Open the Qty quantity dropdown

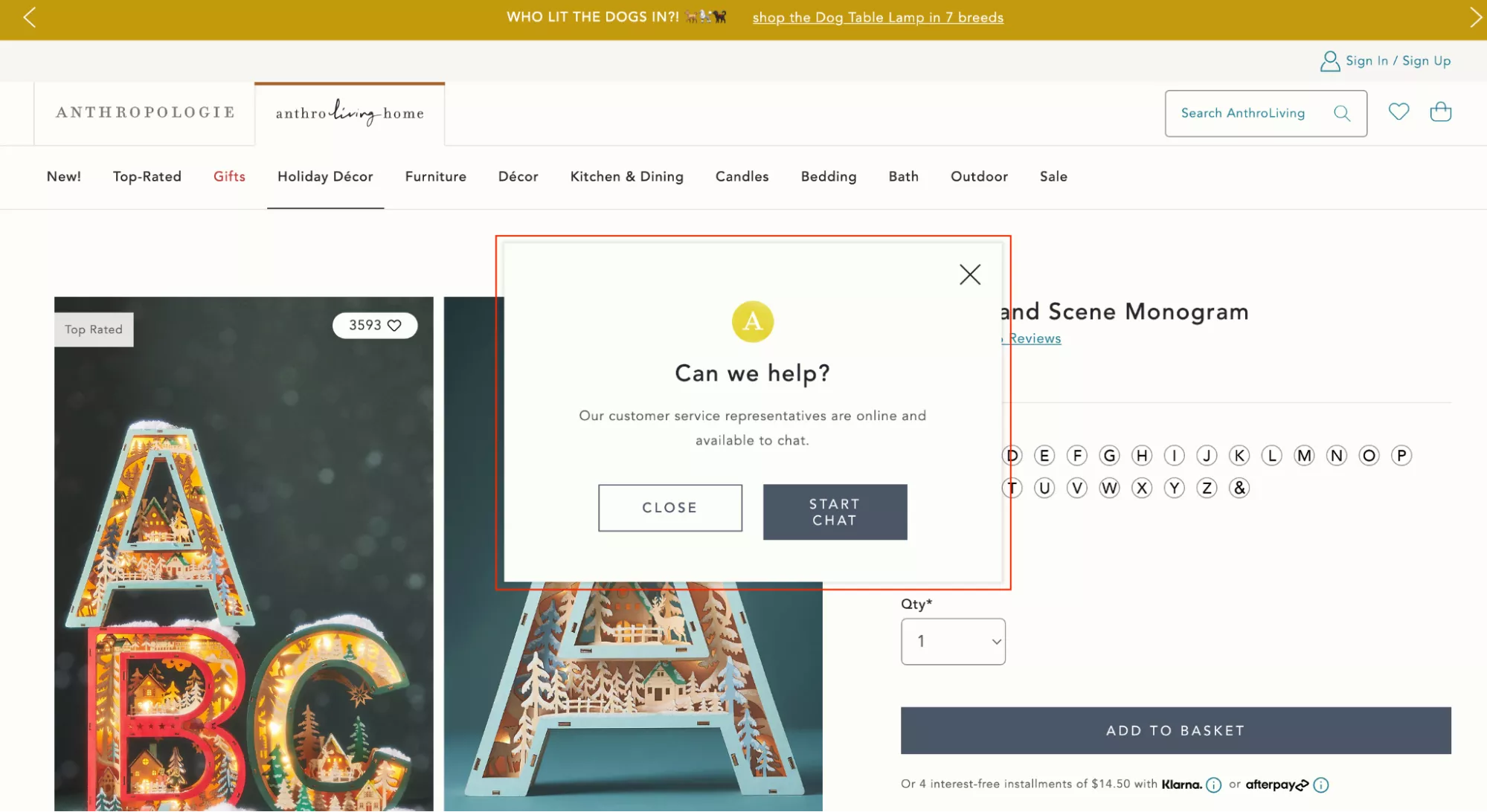click(953, 641)
